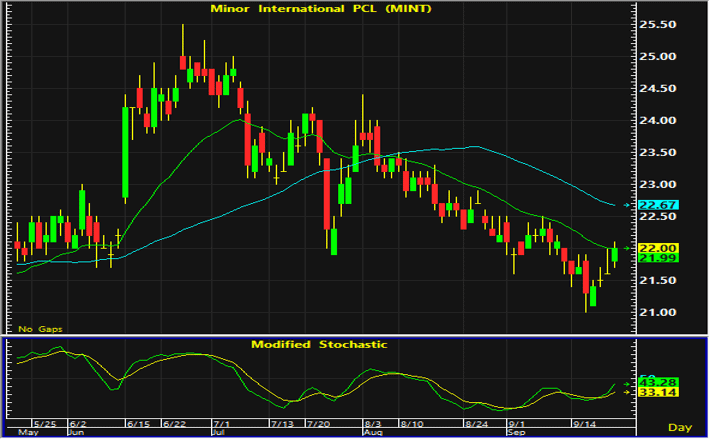The width and height of the screenshot is (710, 439).
Task: Select the cyan 22.67 moving average value
Action: [x=657, y=205]
